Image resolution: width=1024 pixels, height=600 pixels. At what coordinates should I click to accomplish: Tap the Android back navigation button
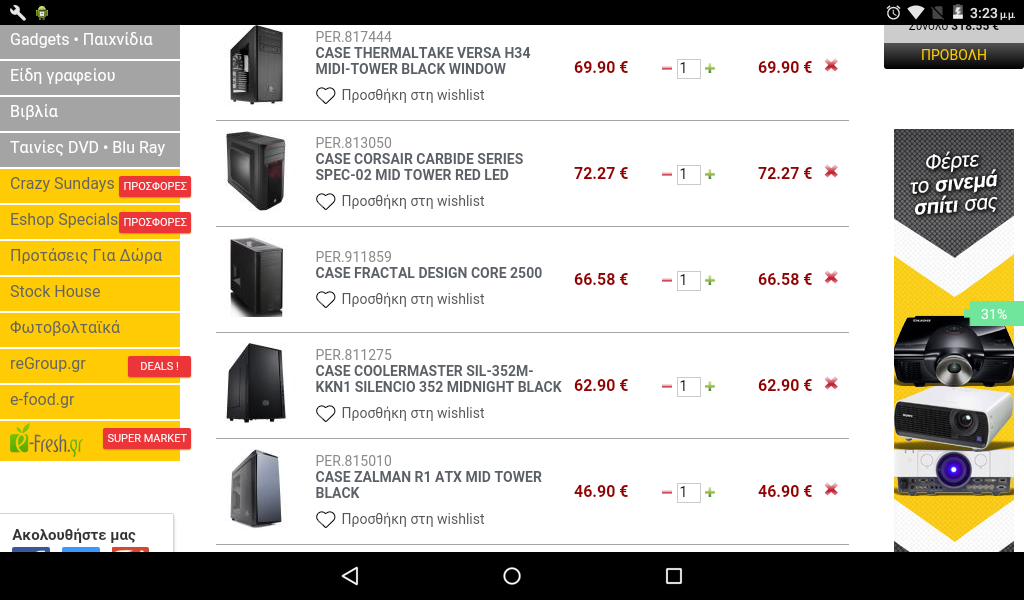[x=351, y=576]
